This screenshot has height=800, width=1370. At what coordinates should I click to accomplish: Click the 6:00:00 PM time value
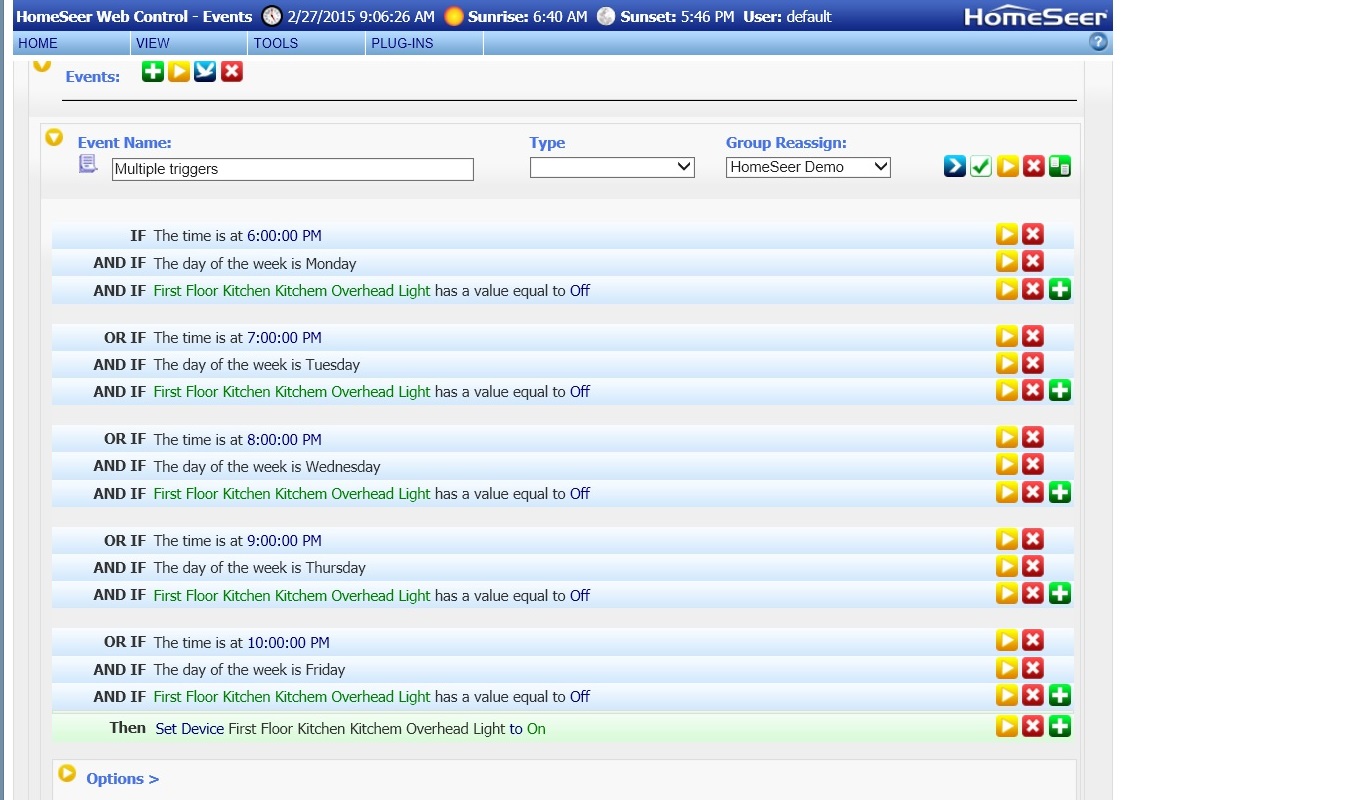pos(284,236)
